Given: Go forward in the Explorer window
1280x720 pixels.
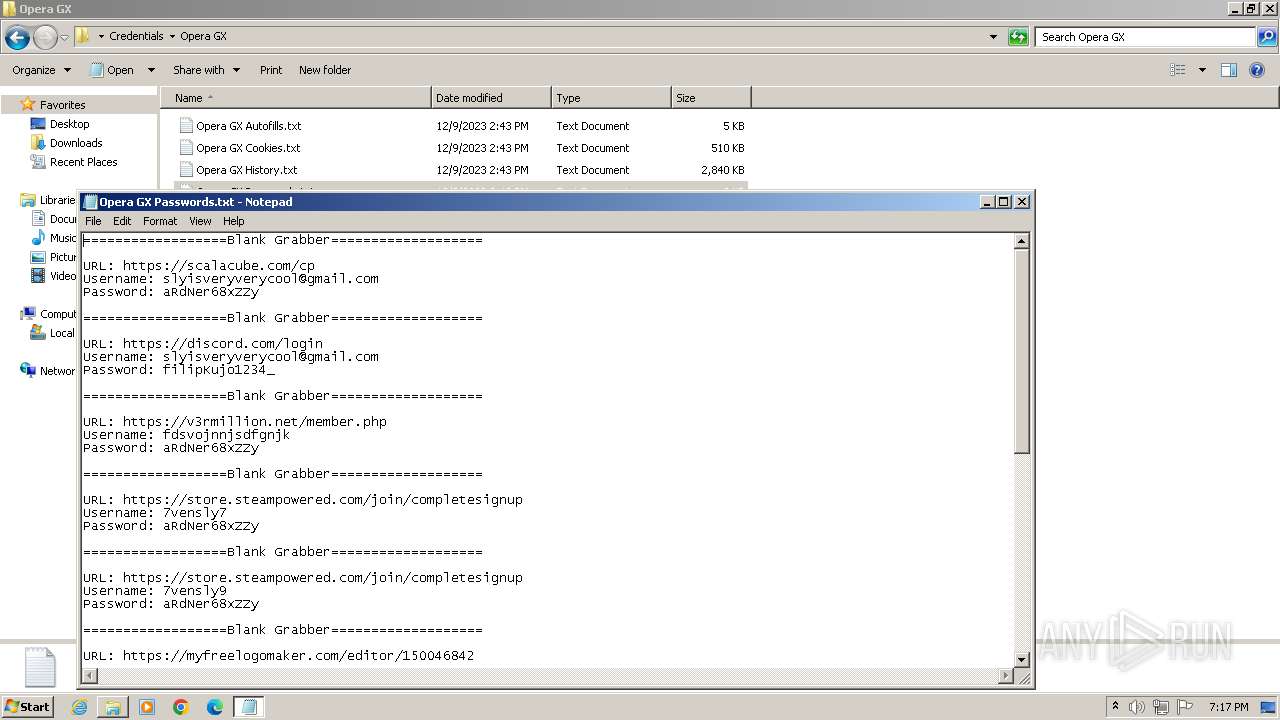Looking at the screenshot, I should click(45, 38).
